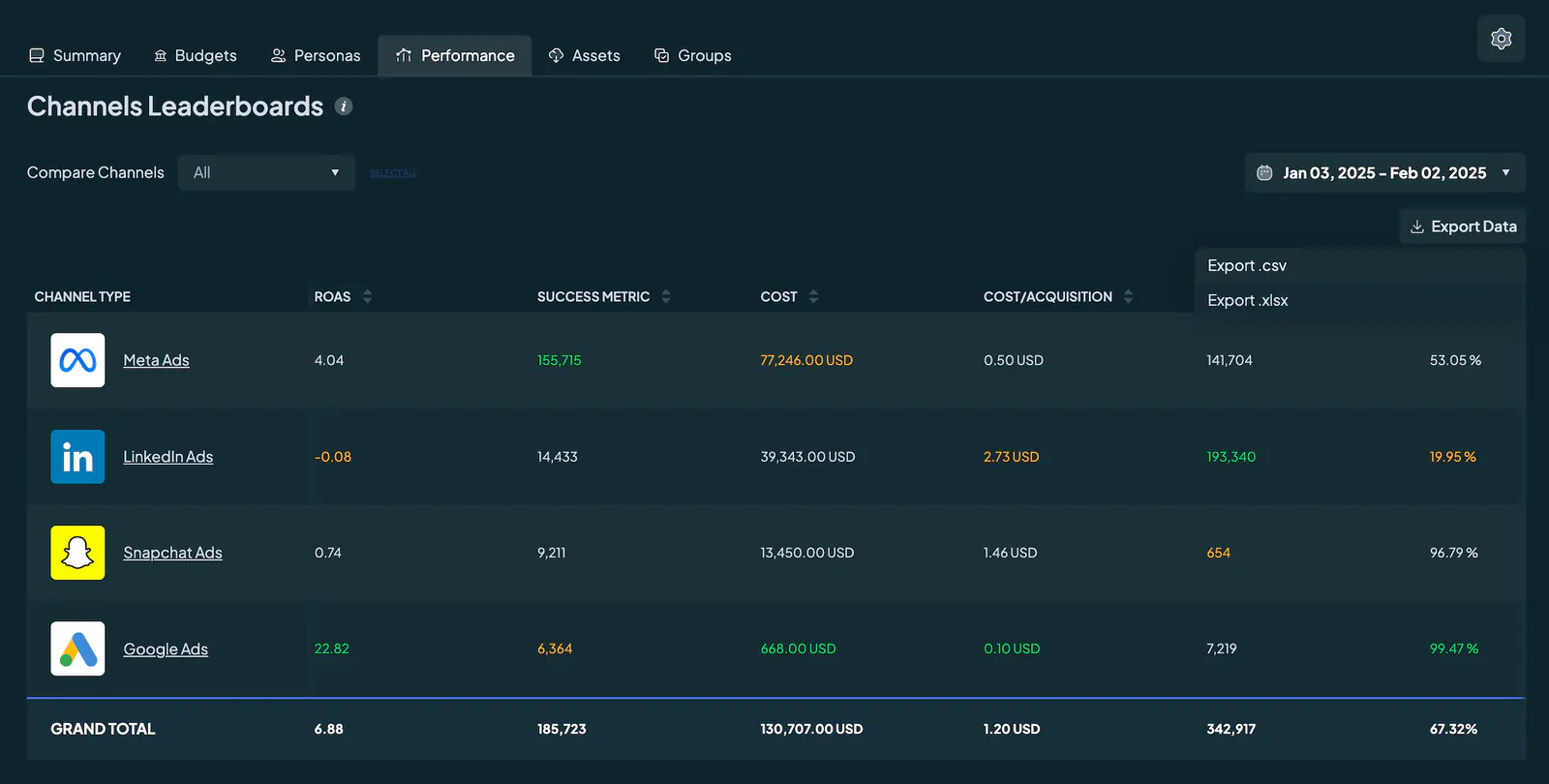The height and width of the screenshot is (784, 1549).
Task: Sort by Cost column arrows
Action: tap(813, 296)
